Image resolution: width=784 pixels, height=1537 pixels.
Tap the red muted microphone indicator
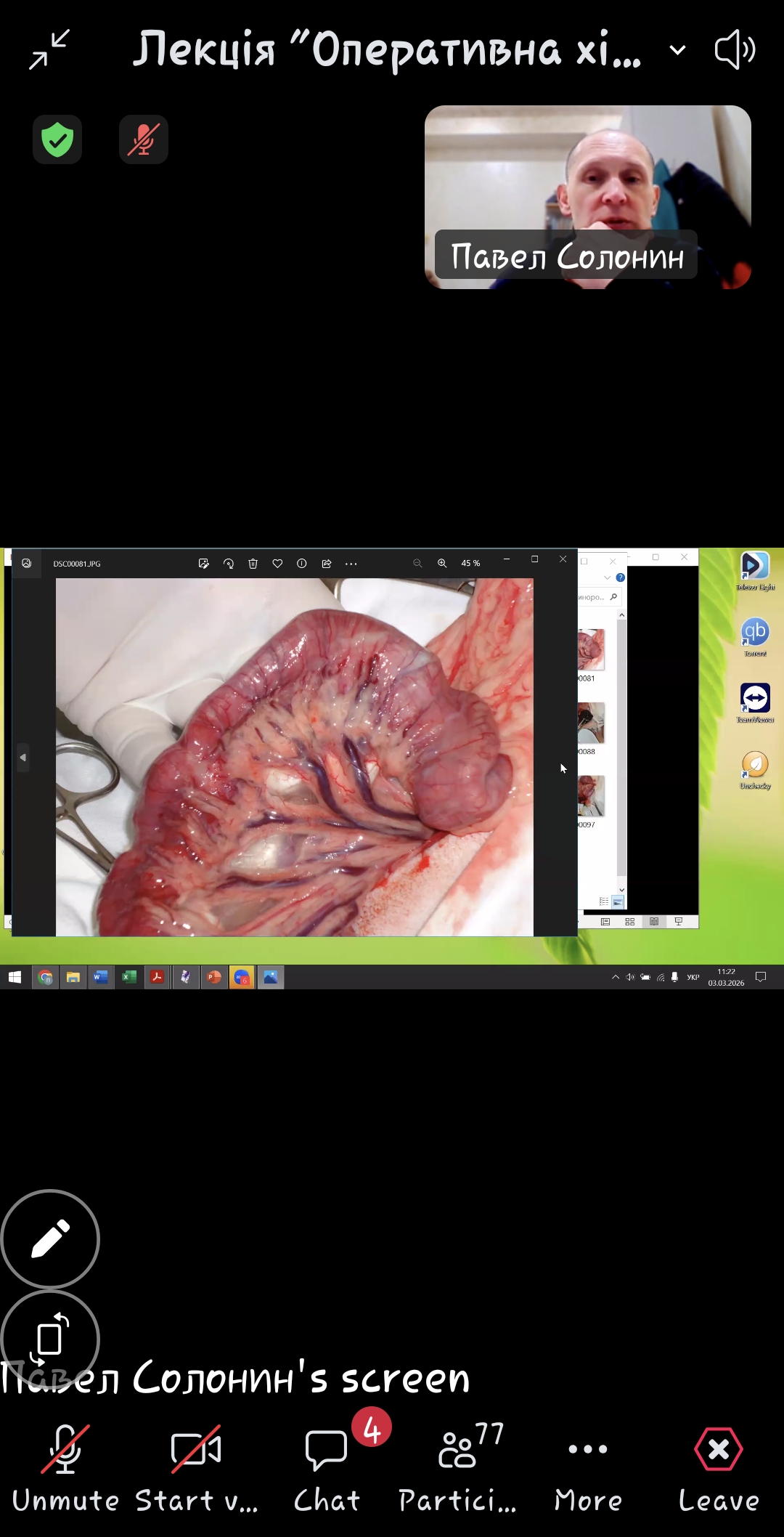tap(144, 139)
